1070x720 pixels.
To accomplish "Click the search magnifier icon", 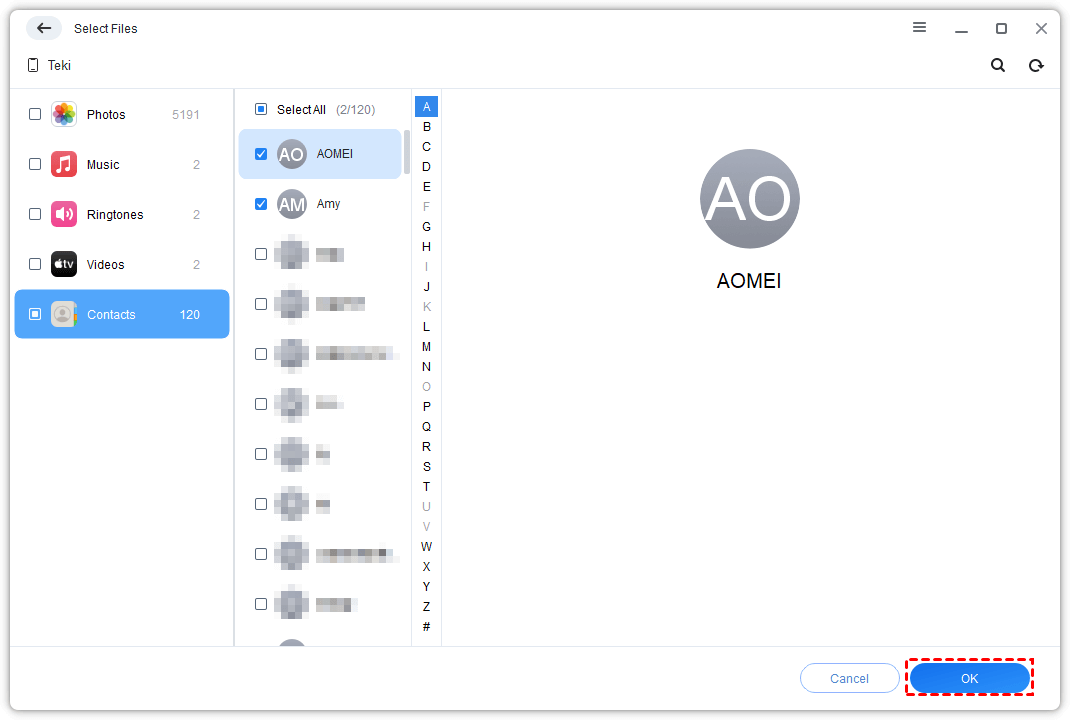I will pos(997,65).
